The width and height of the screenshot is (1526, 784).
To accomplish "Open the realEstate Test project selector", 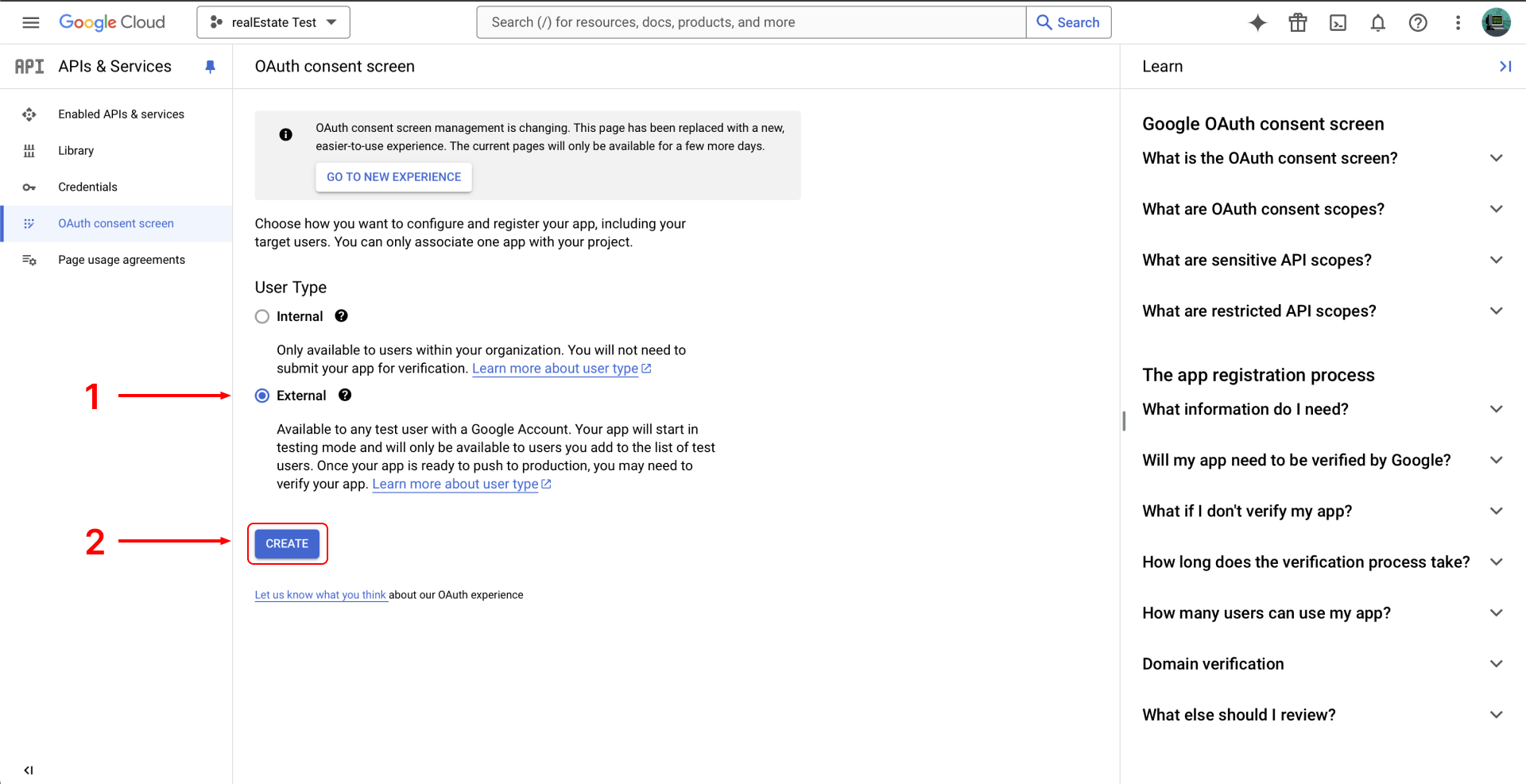I will point(273,22).
